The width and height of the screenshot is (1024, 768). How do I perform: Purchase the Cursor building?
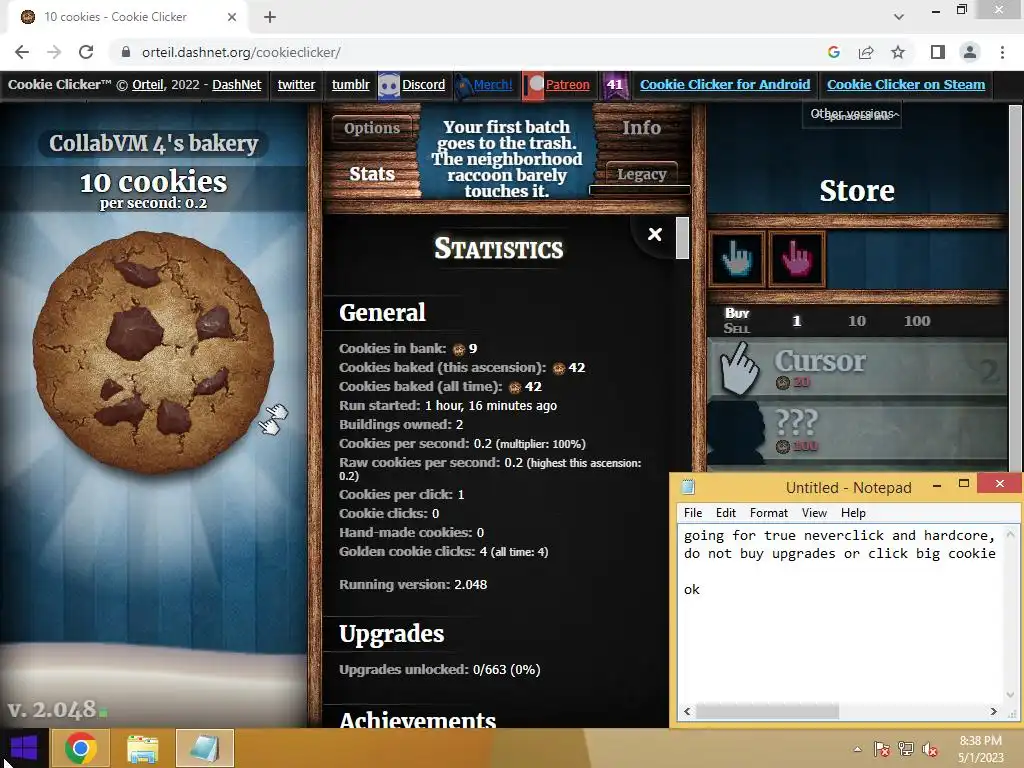click(x=857, y=369)
